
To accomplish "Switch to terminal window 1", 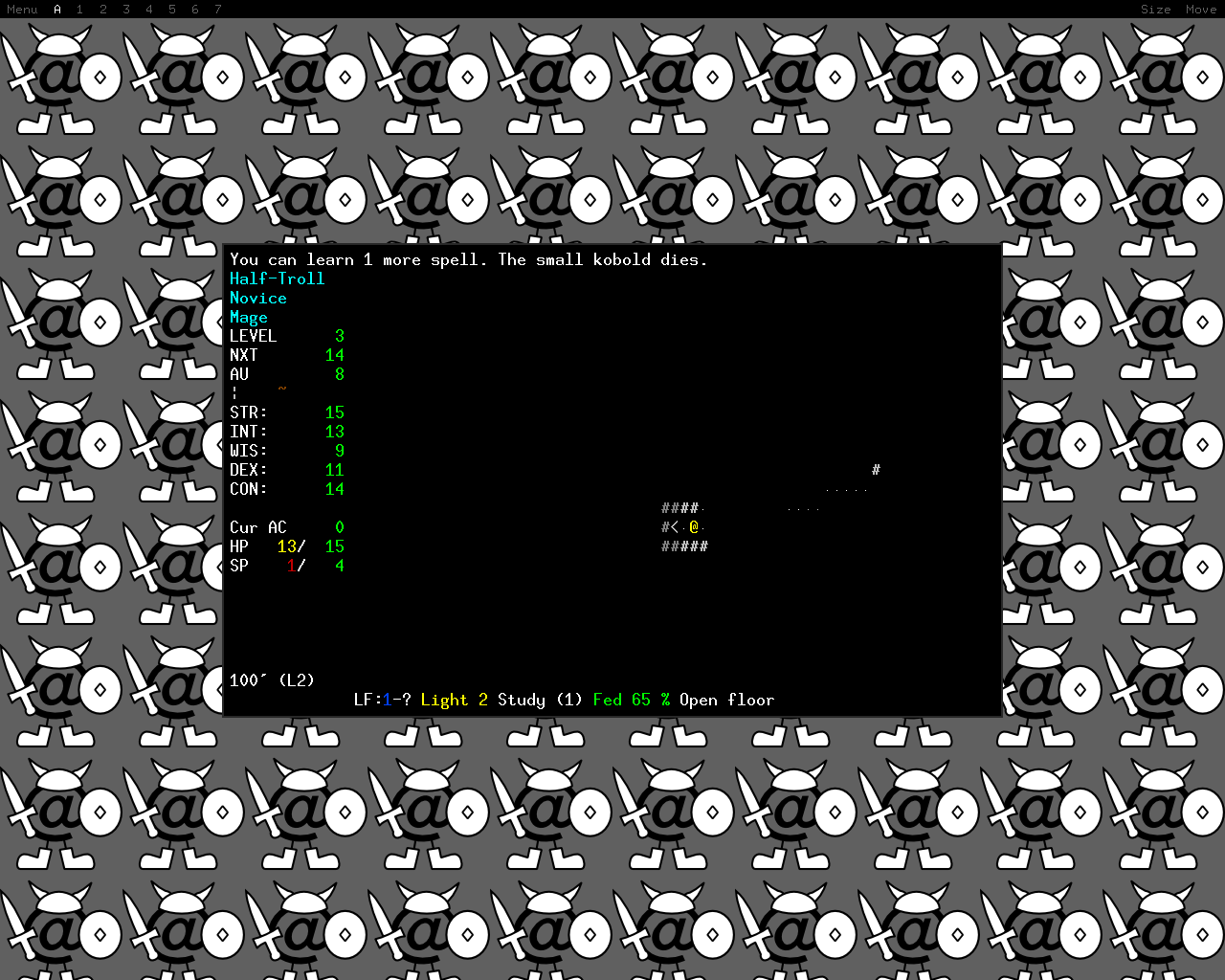I will 79,10.
